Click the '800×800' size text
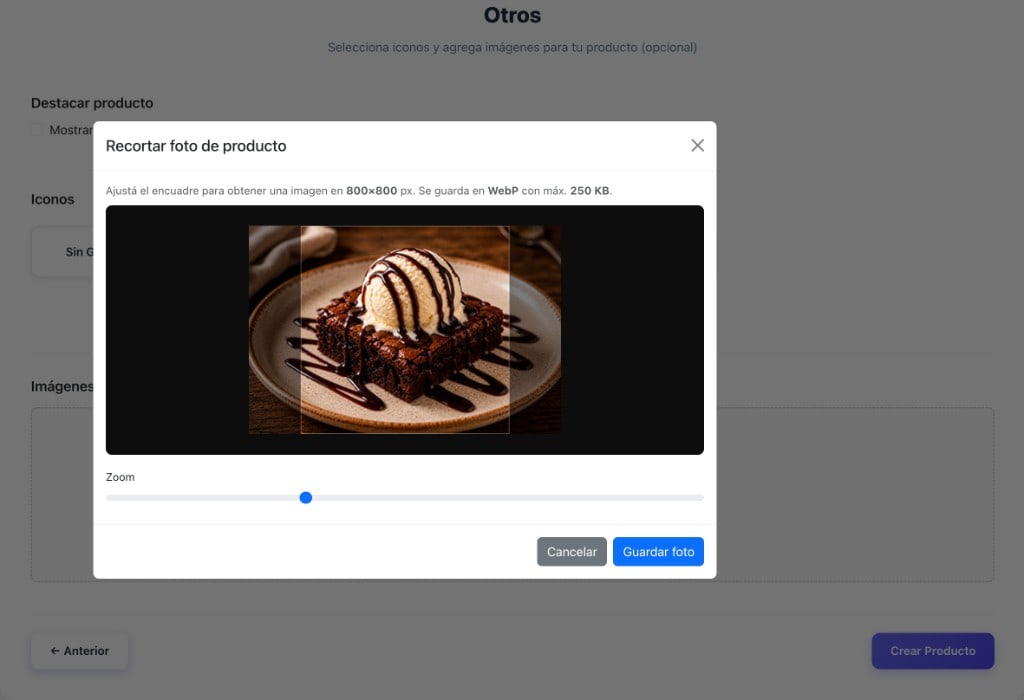1024x700 pixels. click(x=372, y=191)
